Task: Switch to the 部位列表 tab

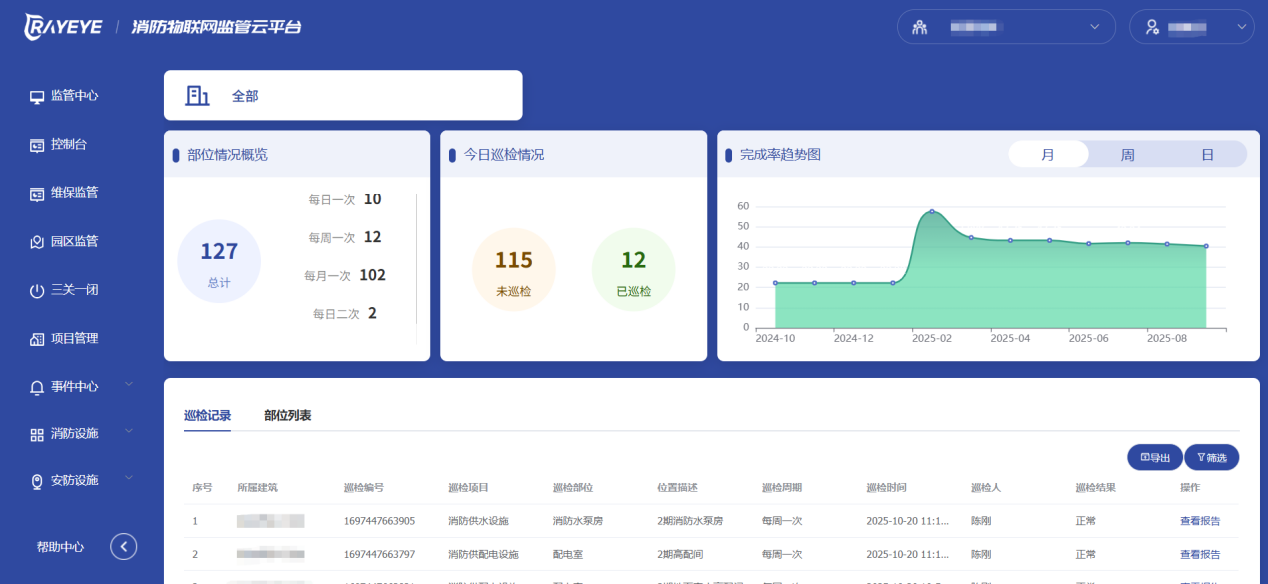Action: coord(288,416)
